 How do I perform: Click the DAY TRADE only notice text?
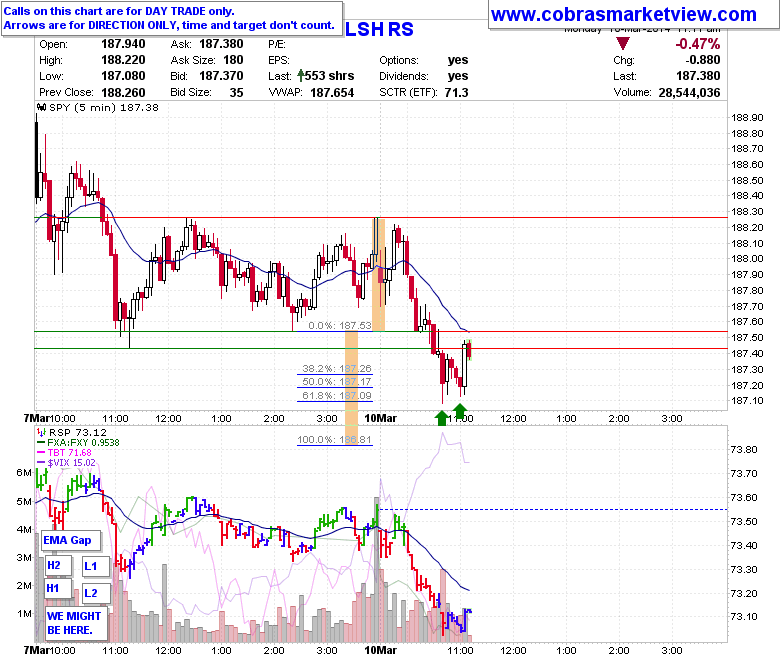point(119,11)
